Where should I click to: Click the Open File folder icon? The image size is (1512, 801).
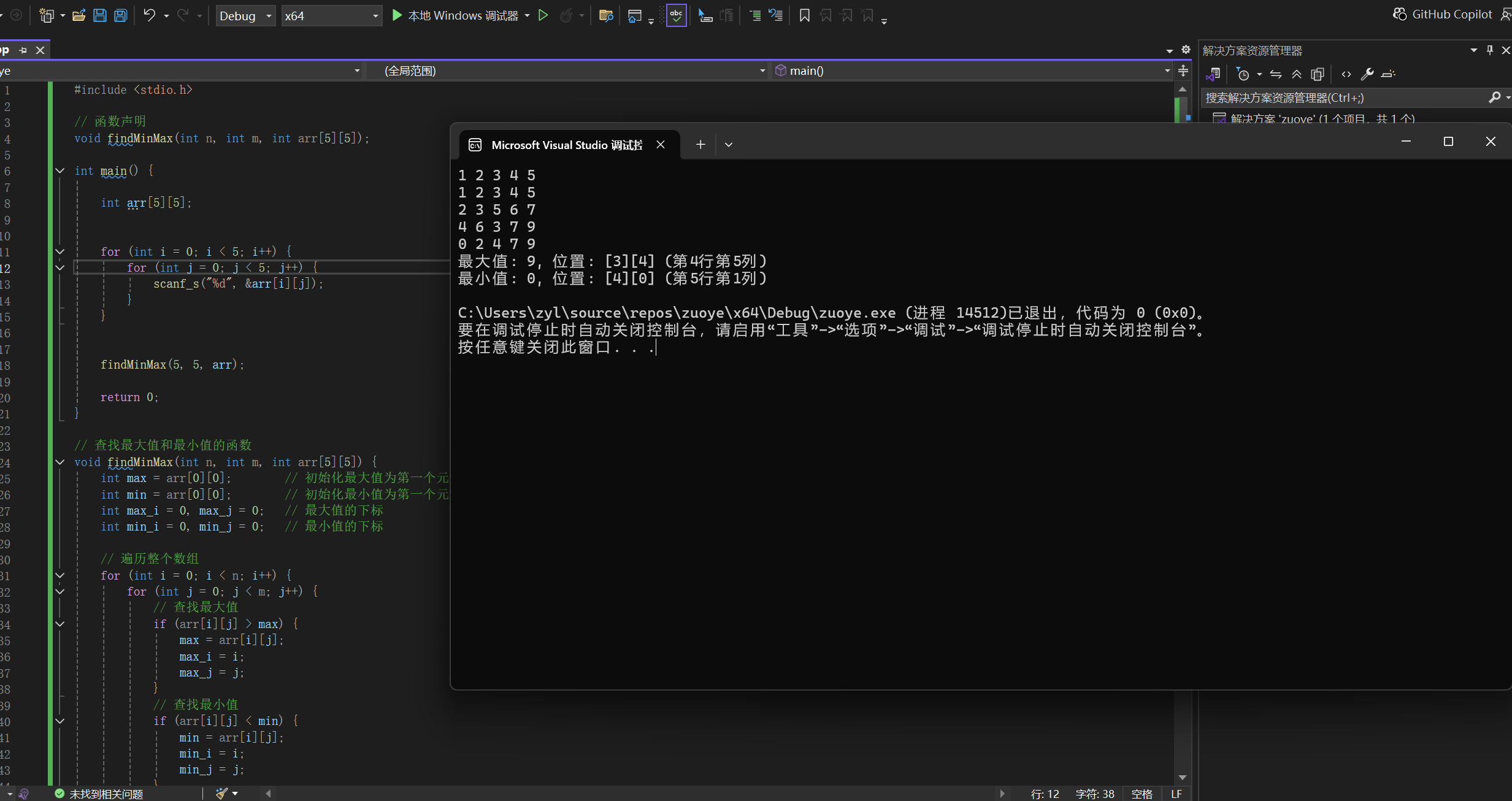point(79,15)
